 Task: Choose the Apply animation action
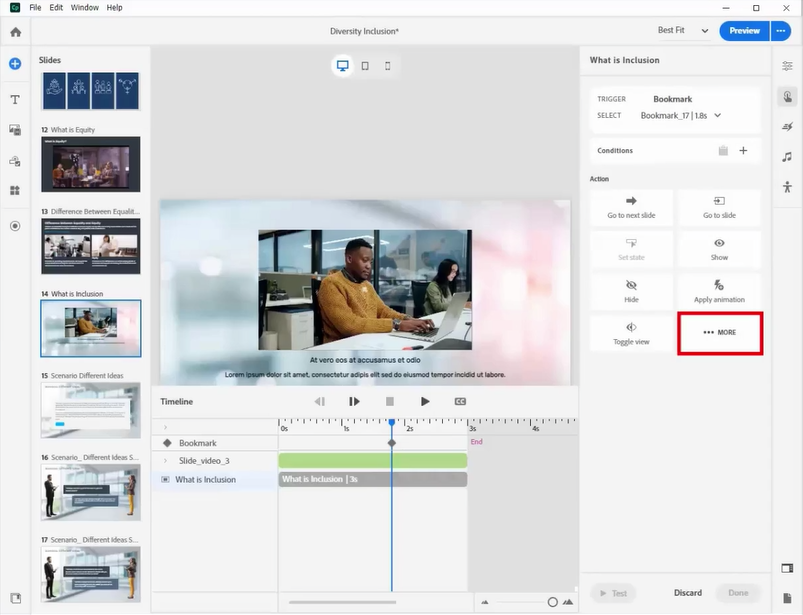coord(719,292)
